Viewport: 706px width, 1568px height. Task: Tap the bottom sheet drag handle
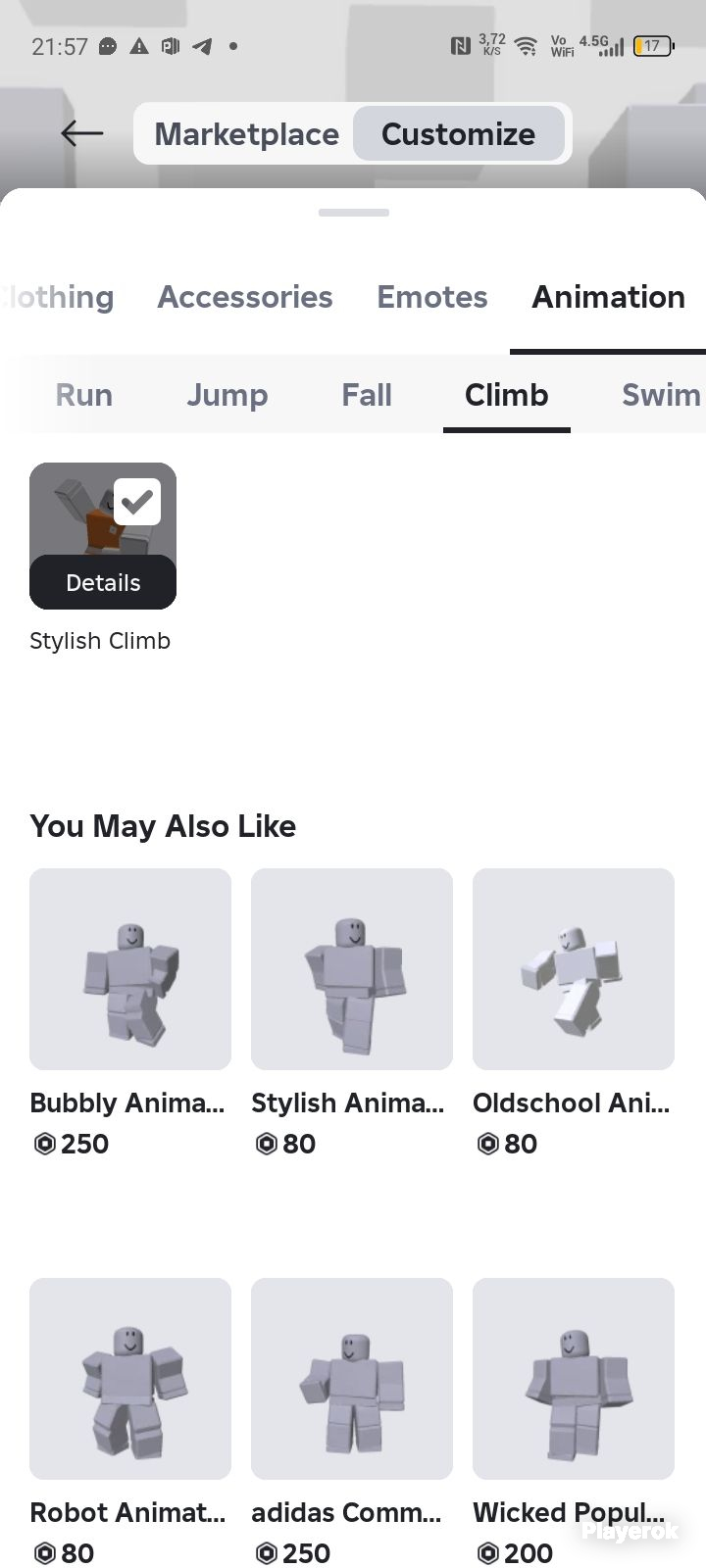click(x=354, y=213)
